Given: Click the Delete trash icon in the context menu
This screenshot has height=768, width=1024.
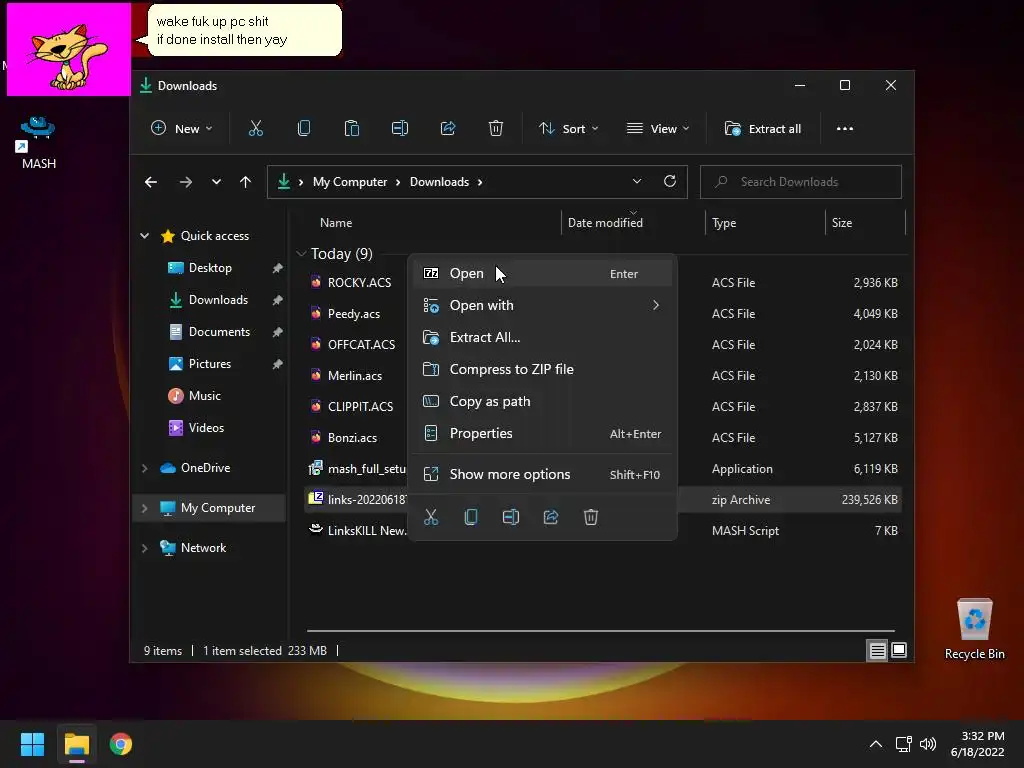Looking at the screenshot, I should (590, 517).
